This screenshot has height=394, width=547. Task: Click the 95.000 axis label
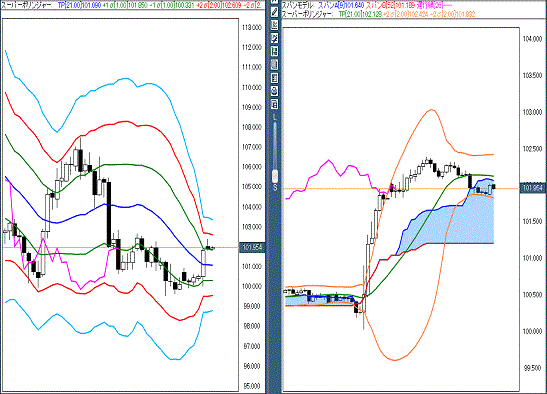click(x=252, y=386)
